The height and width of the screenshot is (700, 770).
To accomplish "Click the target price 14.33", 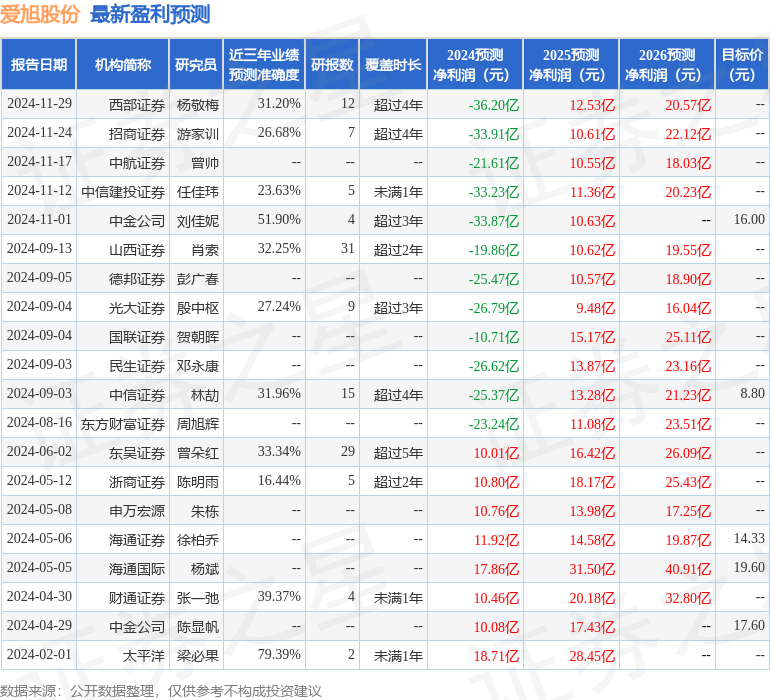I will pyautogui.click(x=749, y=538).
